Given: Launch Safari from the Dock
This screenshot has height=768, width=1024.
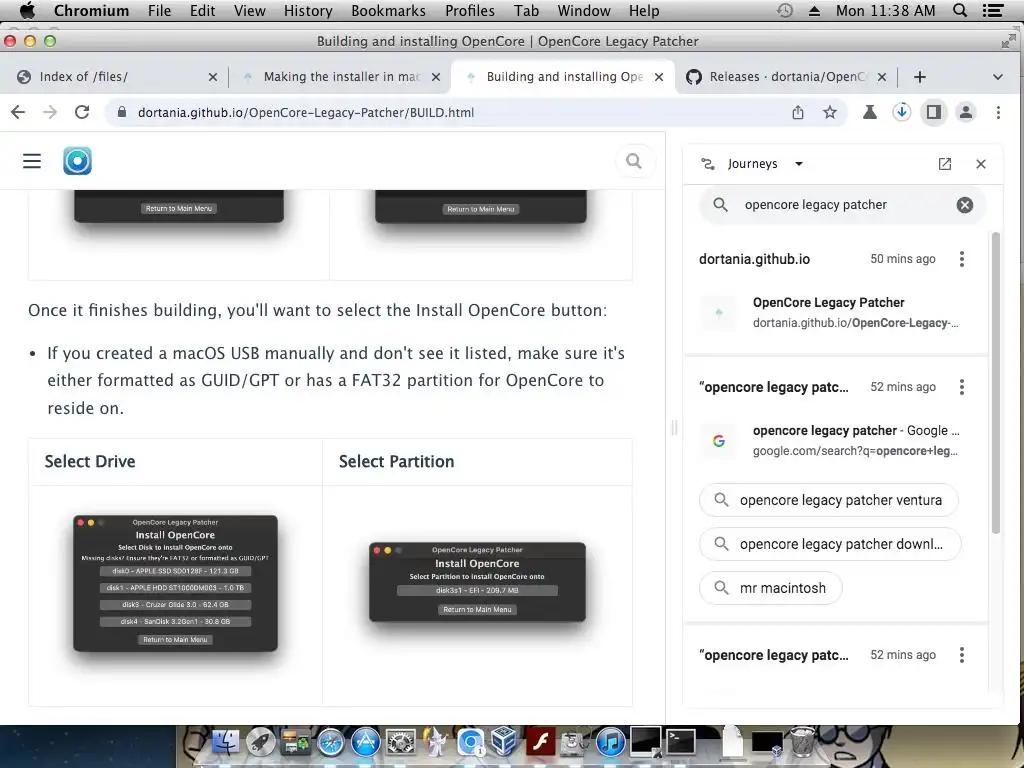Looking at the screenshot, I should point(330,743).
